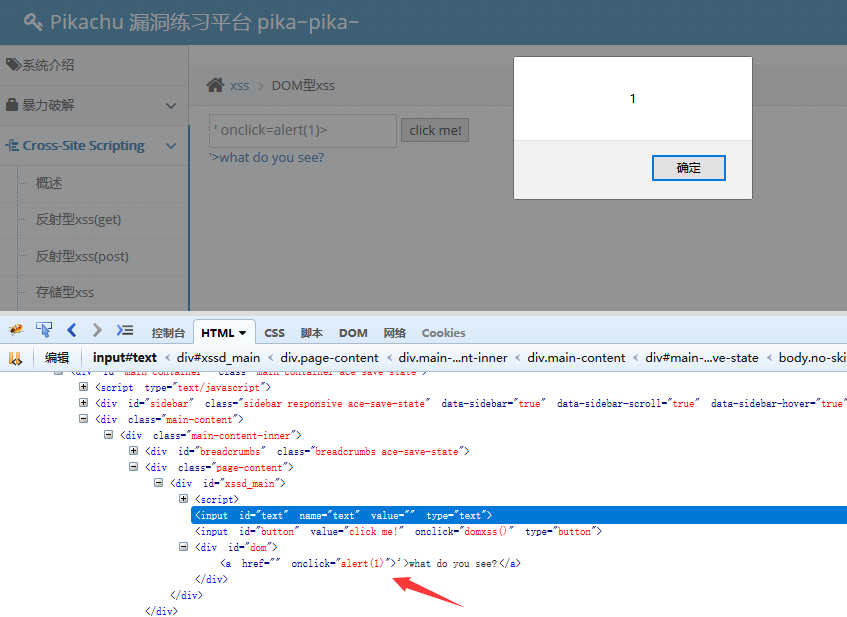The image size is (847, 617).
Task: Select div.main-...nt-inner in the element path
Action: pos(453,358)
